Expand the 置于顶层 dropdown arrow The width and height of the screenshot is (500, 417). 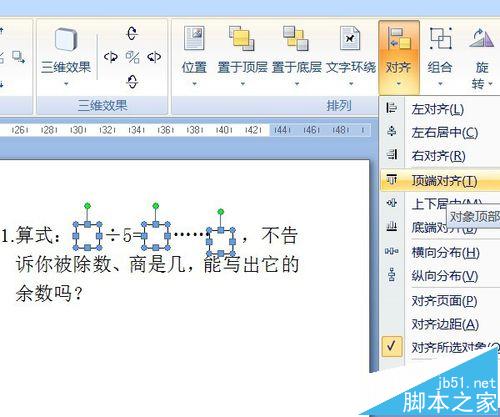click(243, 84)
